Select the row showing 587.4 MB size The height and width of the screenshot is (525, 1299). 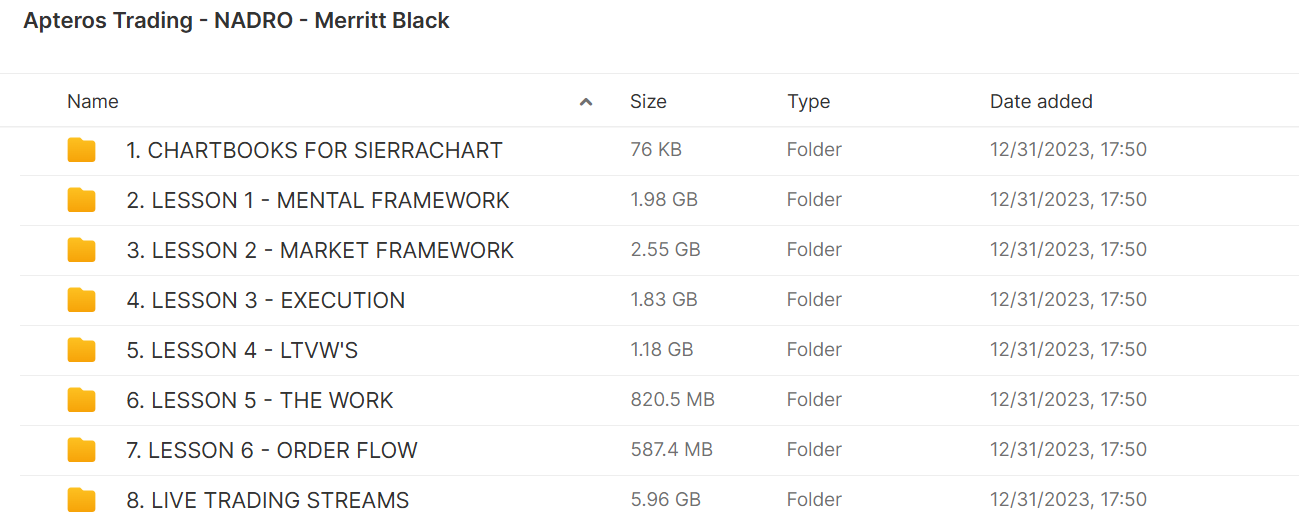coord(659,451)
